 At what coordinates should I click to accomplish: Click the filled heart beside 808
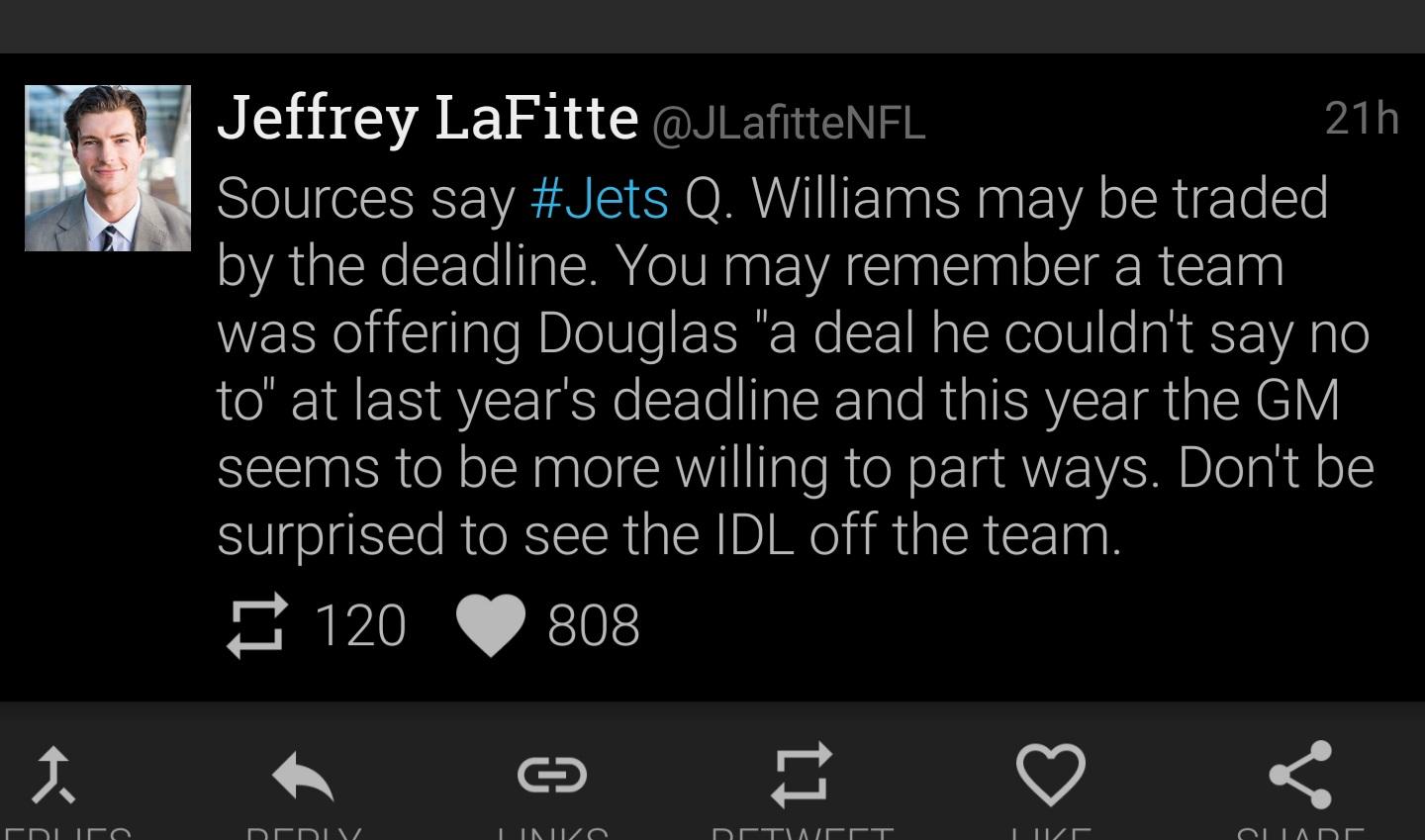click(x=491, y=626)
